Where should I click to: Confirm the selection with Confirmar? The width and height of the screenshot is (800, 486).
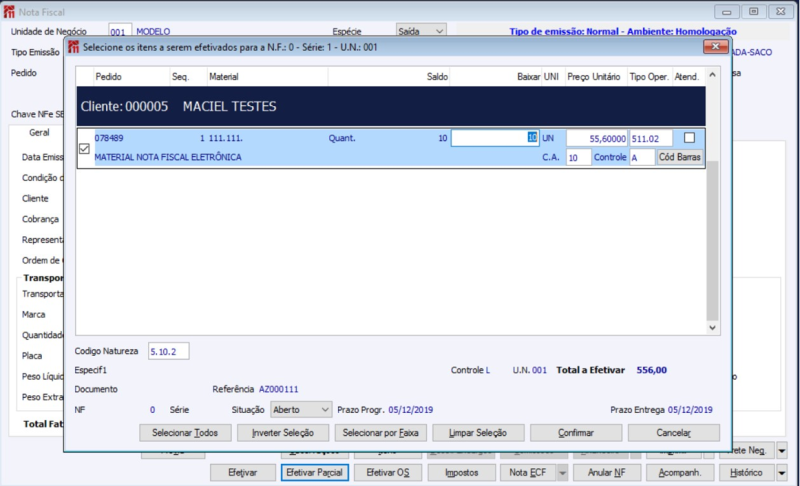pyautogui.click(x=576, y=433)
